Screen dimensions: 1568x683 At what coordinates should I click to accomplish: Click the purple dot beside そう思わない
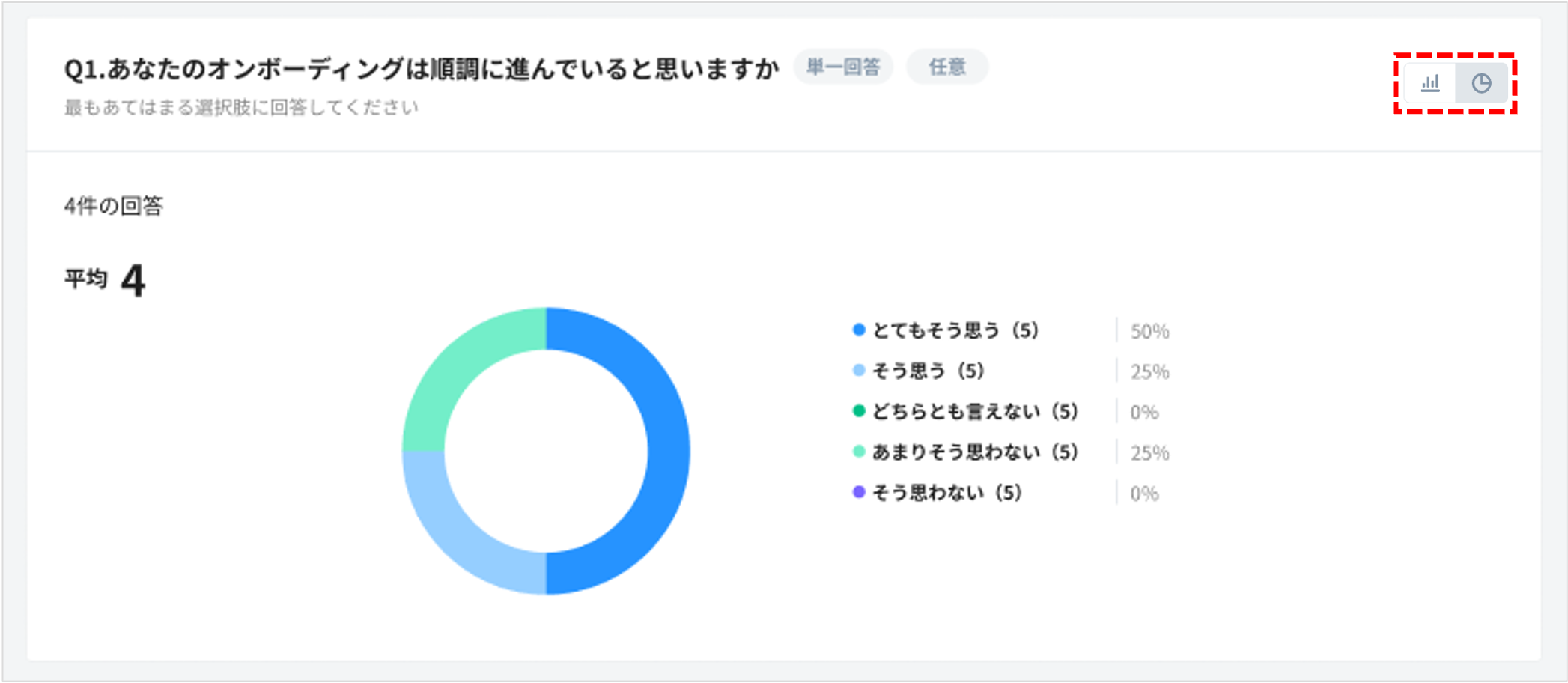pos(857,492)
